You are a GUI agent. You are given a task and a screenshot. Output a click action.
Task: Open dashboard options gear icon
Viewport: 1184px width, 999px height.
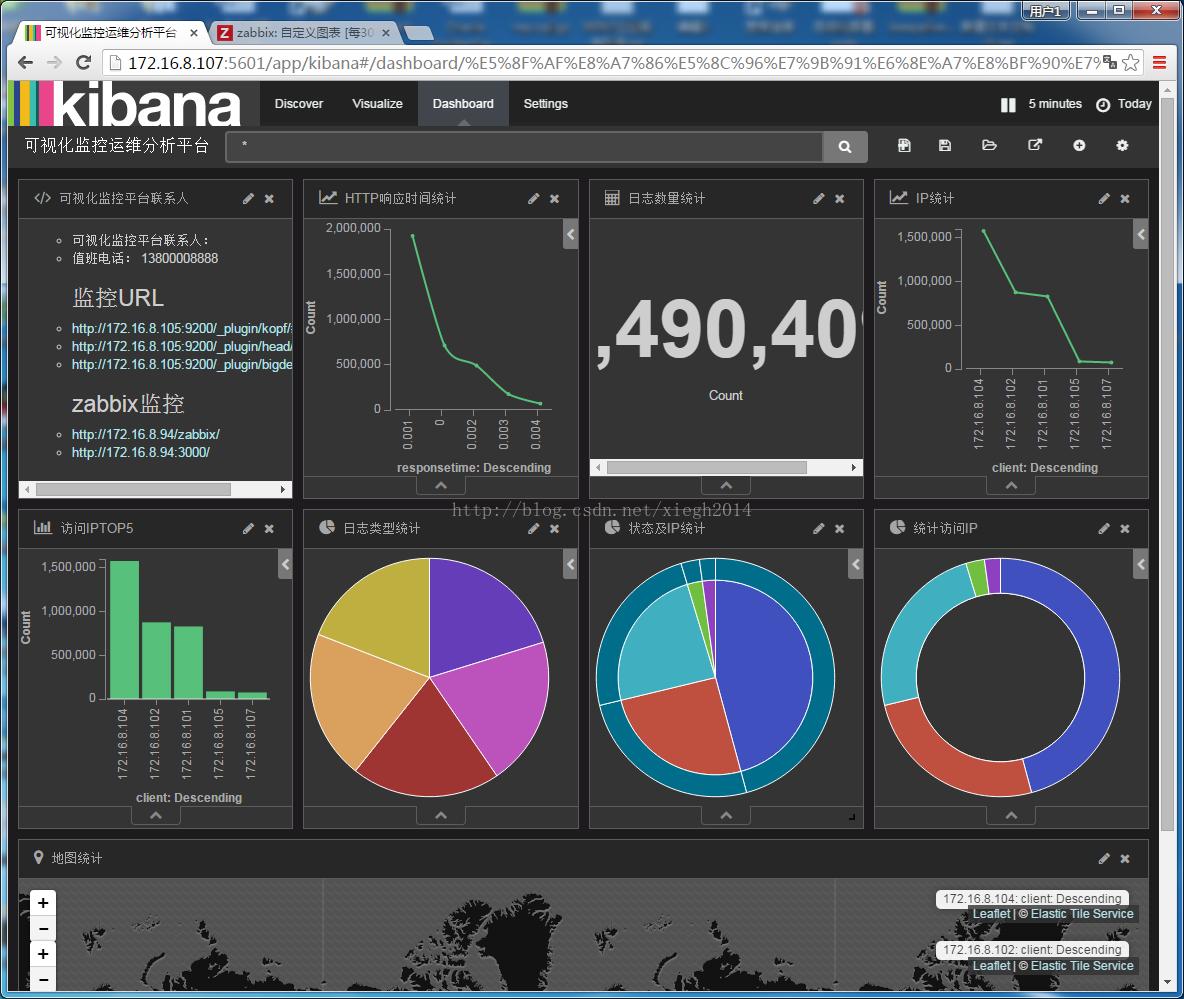click(1122, 146)
